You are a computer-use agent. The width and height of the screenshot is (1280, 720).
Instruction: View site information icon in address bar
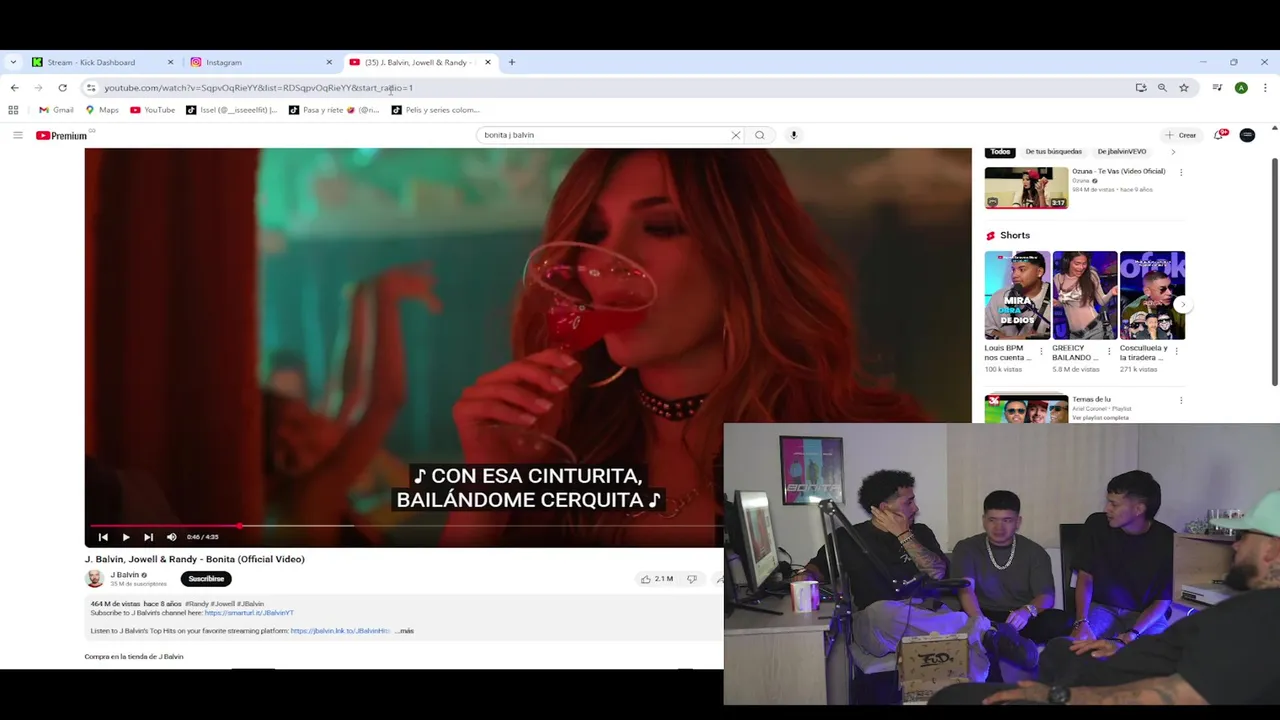pyautogui.click(x=91, y=88)
